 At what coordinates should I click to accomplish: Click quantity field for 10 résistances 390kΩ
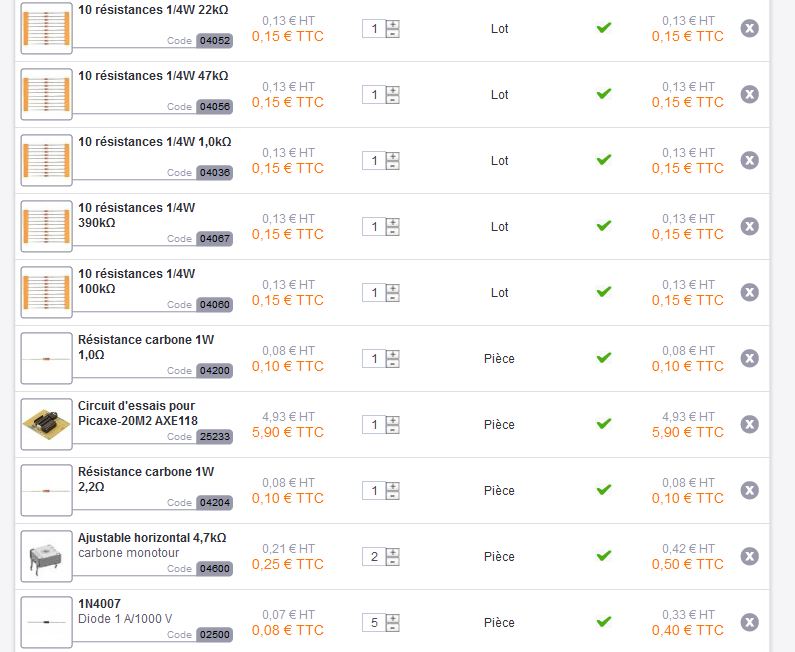(373, 227)
